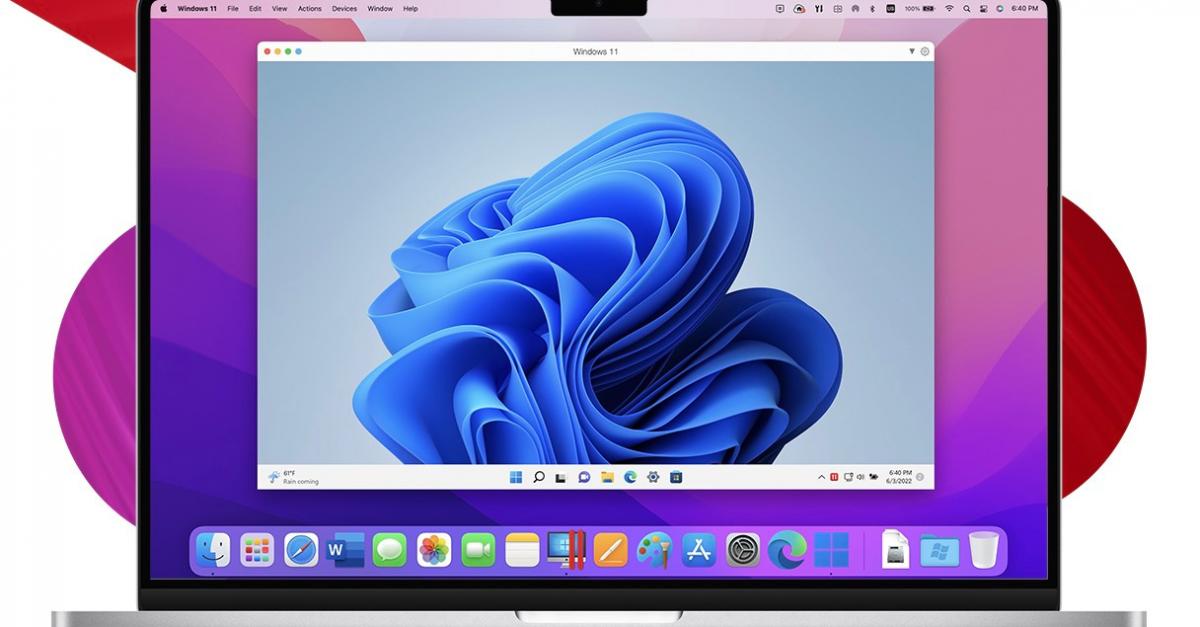
Task: Open Messages from the Dock
Action: 390,549
